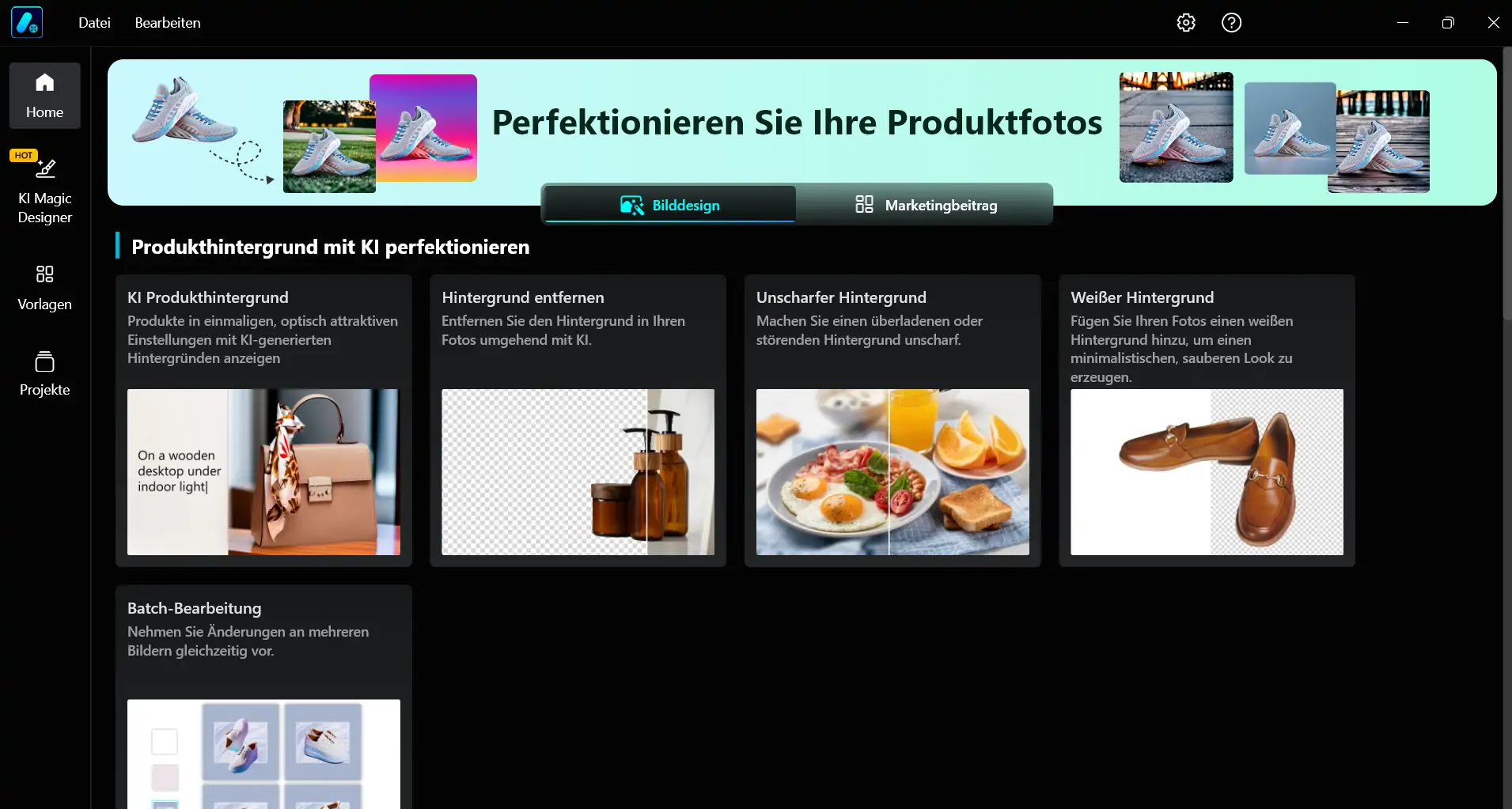The height and width of the screenshot is (809, 1512).
Task: Open the Unscharfer Hintergrund card title
Action: click(x=841, y=297)
